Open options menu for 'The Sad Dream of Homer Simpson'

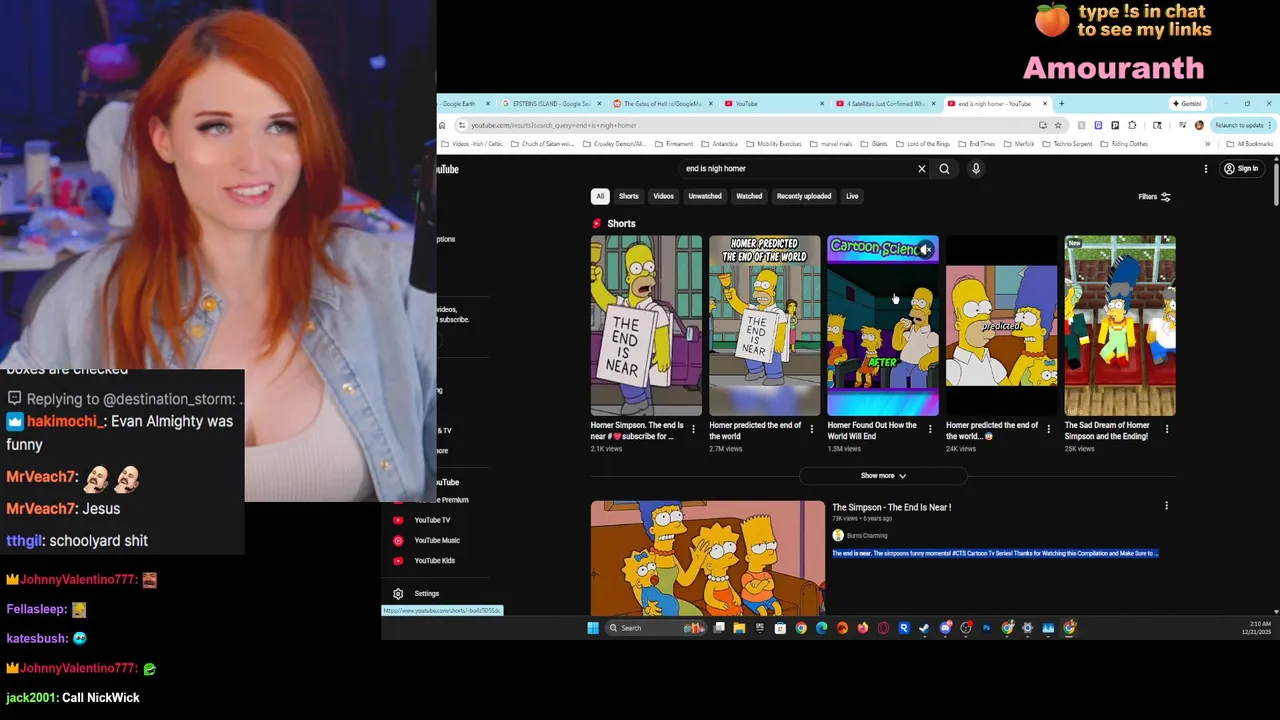coord(1167,429)
